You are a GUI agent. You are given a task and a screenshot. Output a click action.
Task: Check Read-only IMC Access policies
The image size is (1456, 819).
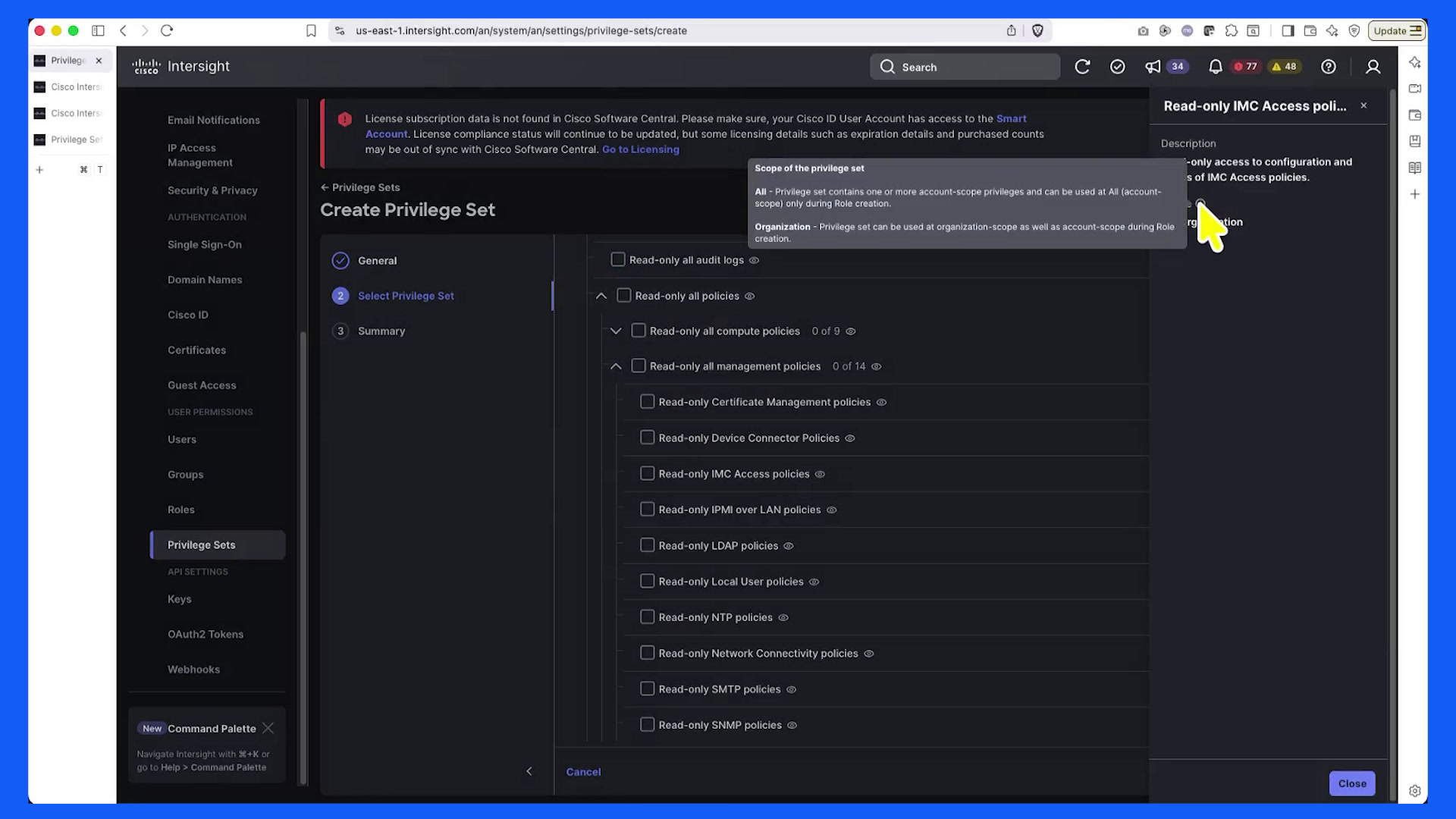click(647, 473)
